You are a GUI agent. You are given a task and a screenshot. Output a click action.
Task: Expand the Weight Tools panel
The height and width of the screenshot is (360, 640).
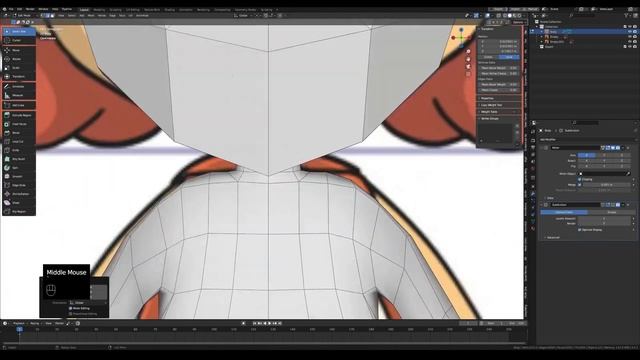pyautogui.click(x=489, y=111)
